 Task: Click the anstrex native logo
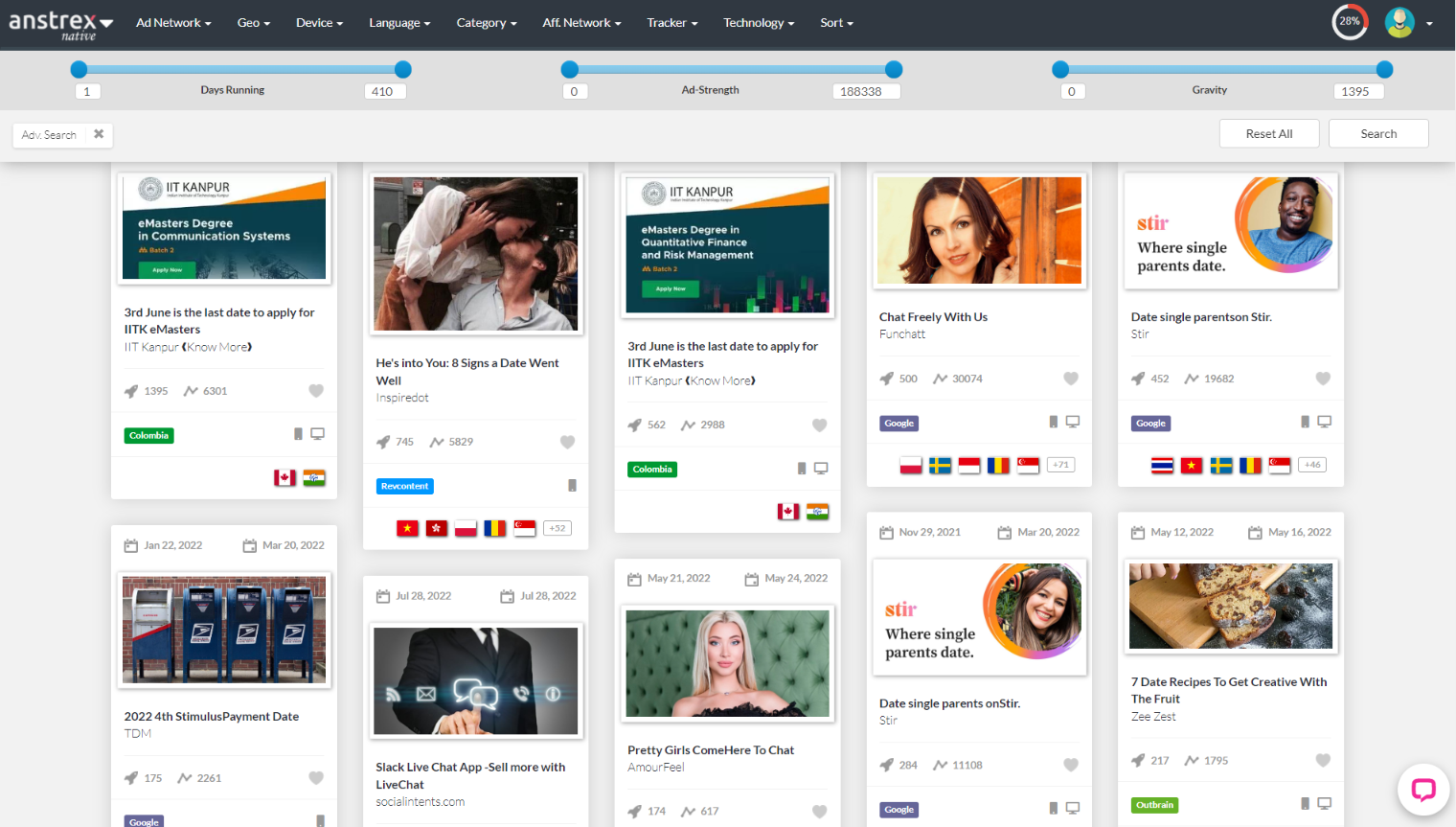click(x=60, y=24)
